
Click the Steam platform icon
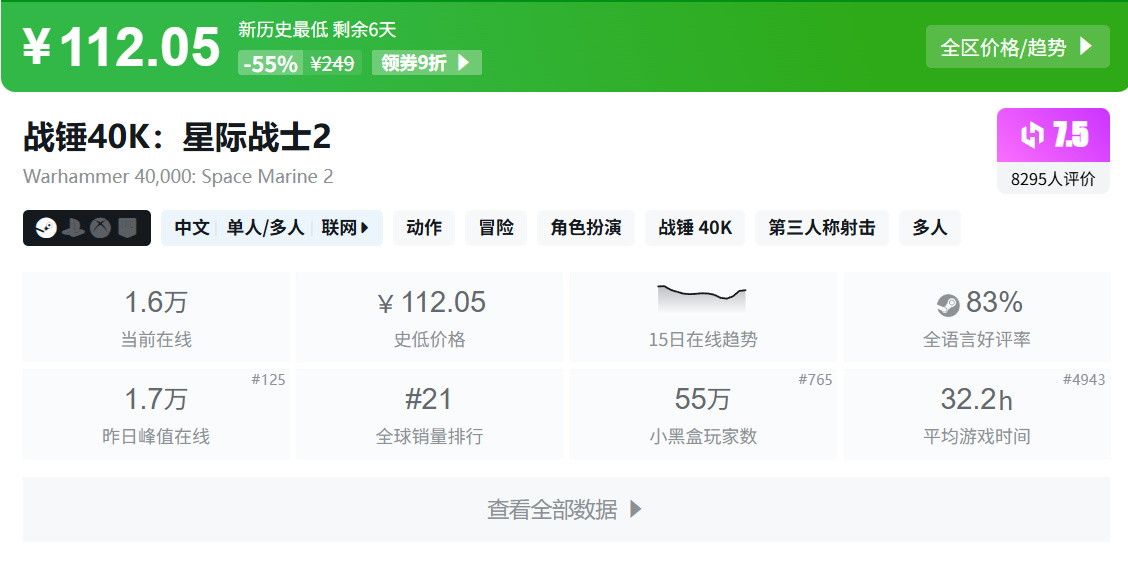click(x=45, y=228)
